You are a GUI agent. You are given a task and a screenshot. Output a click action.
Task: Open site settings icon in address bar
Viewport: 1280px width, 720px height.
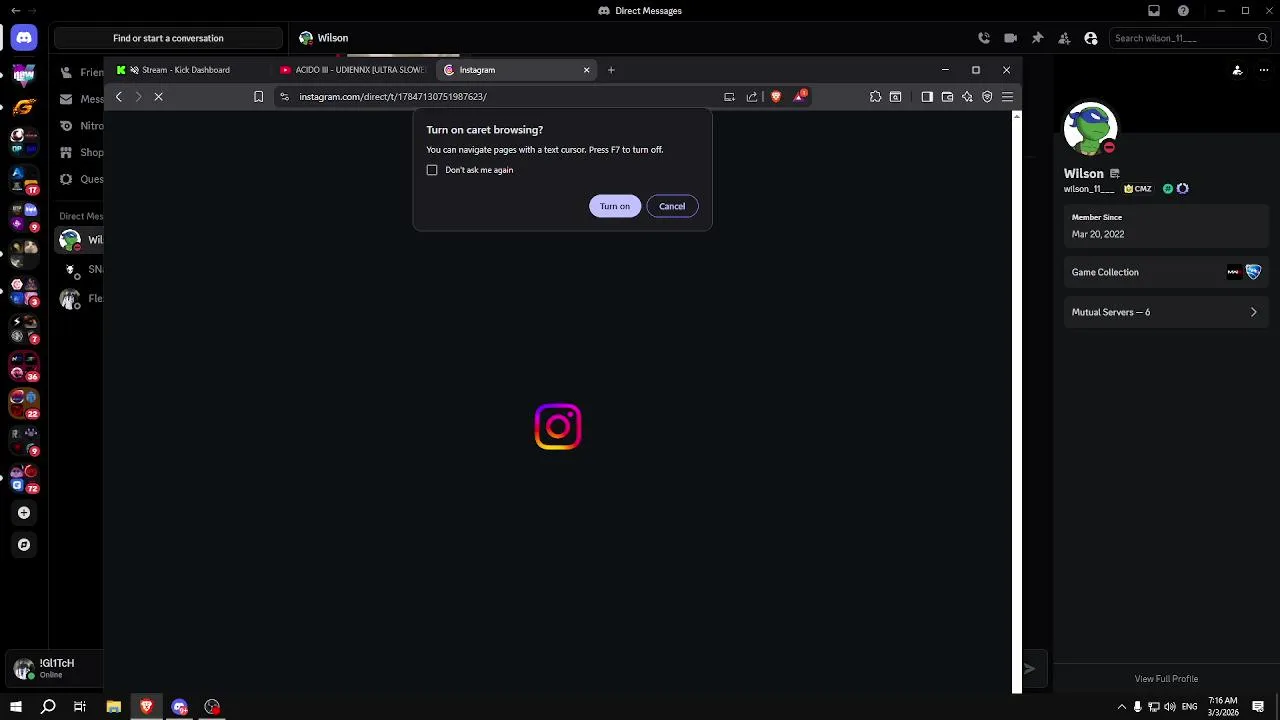[x=284, y=97]
